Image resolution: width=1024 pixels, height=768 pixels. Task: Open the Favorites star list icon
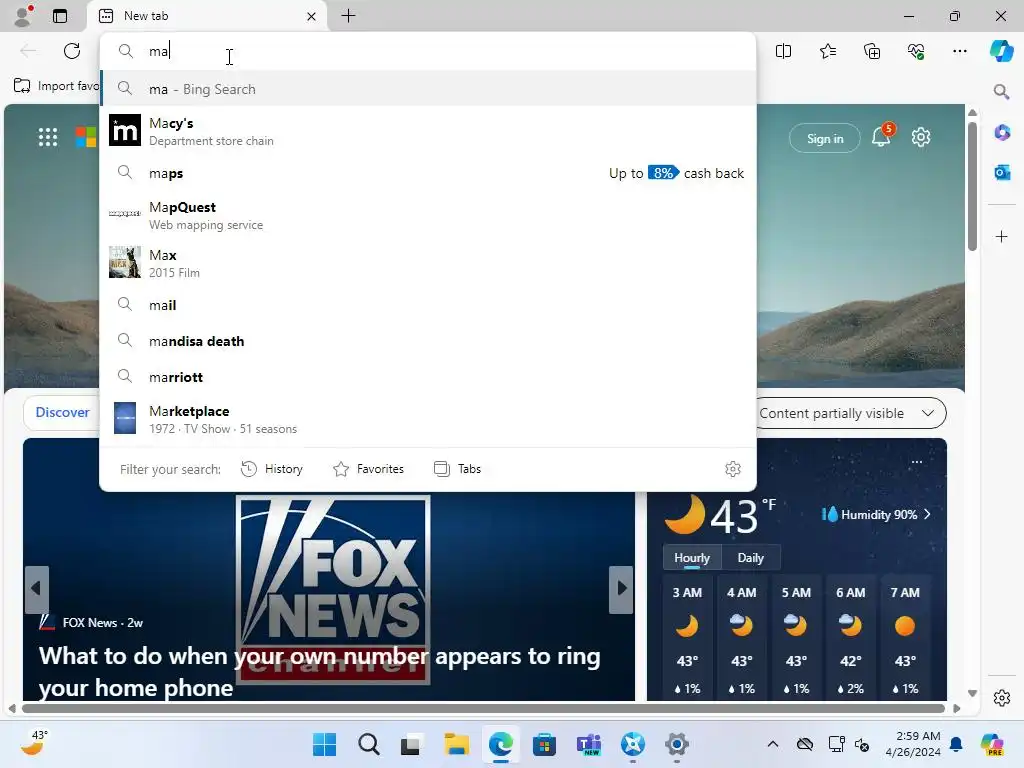(827, 51)
